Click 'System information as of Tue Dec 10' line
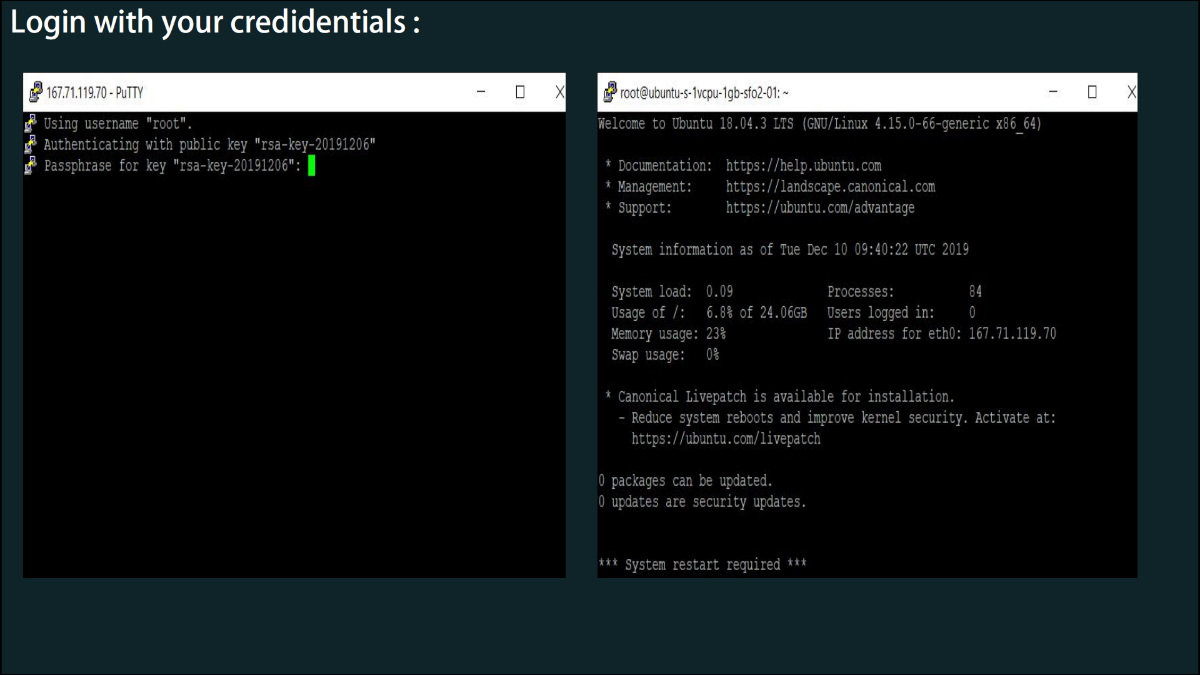The height and width of the screenshot is (675, 1200). 790,250
